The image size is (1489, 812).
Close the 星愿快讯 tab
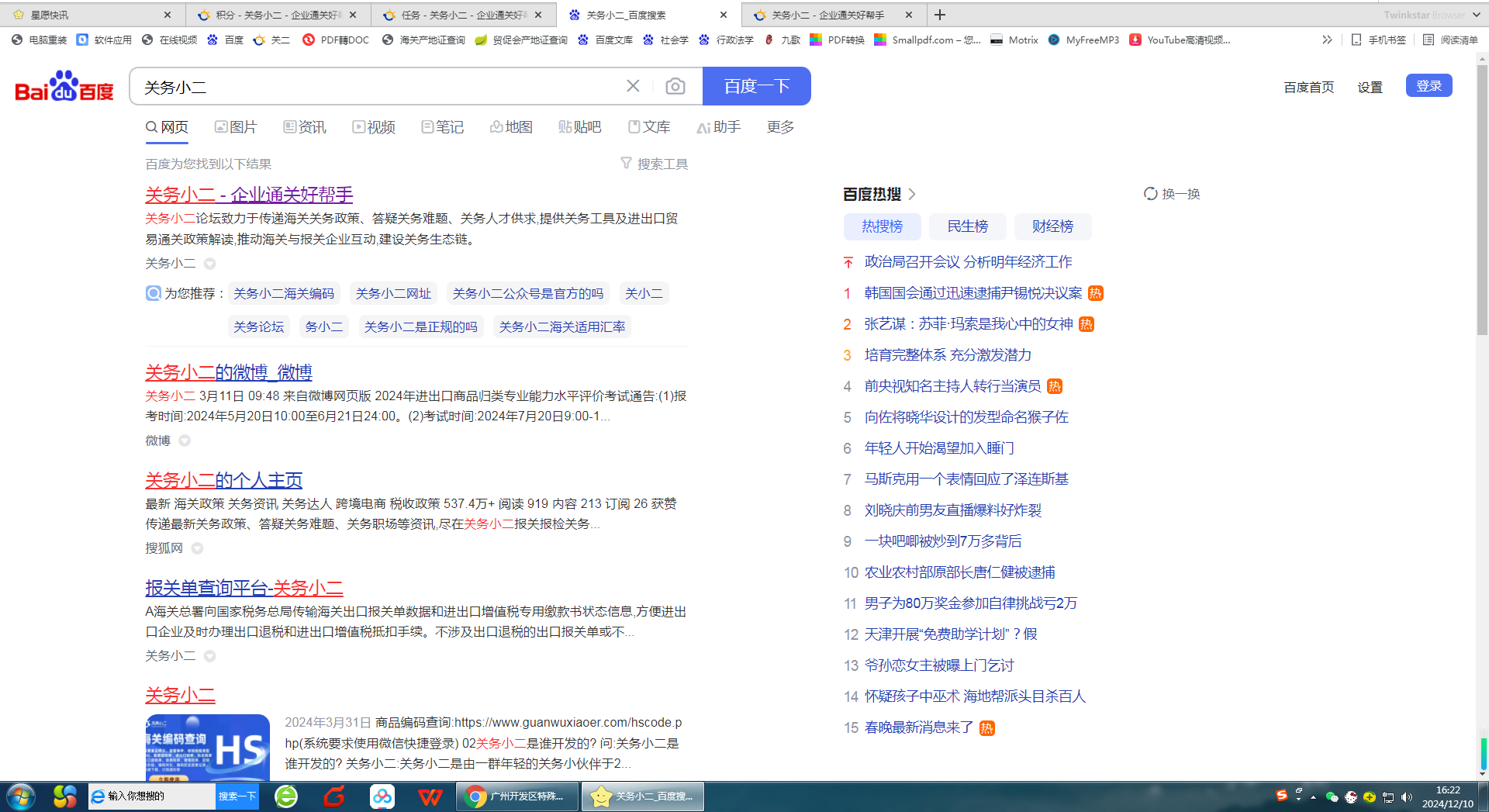[168, 15]
